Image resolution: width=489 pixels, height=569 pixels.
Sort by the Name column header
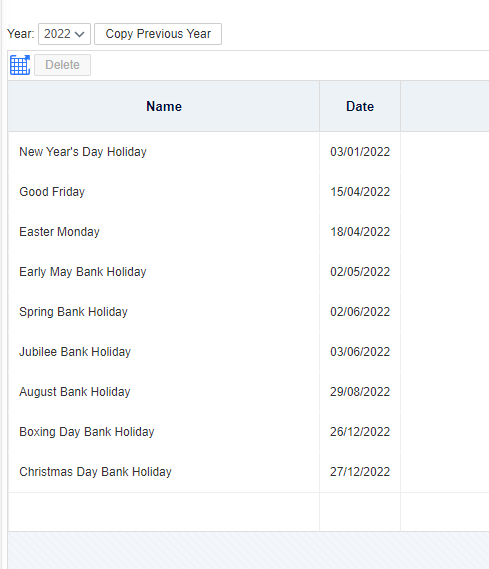[x=164, y=106]
